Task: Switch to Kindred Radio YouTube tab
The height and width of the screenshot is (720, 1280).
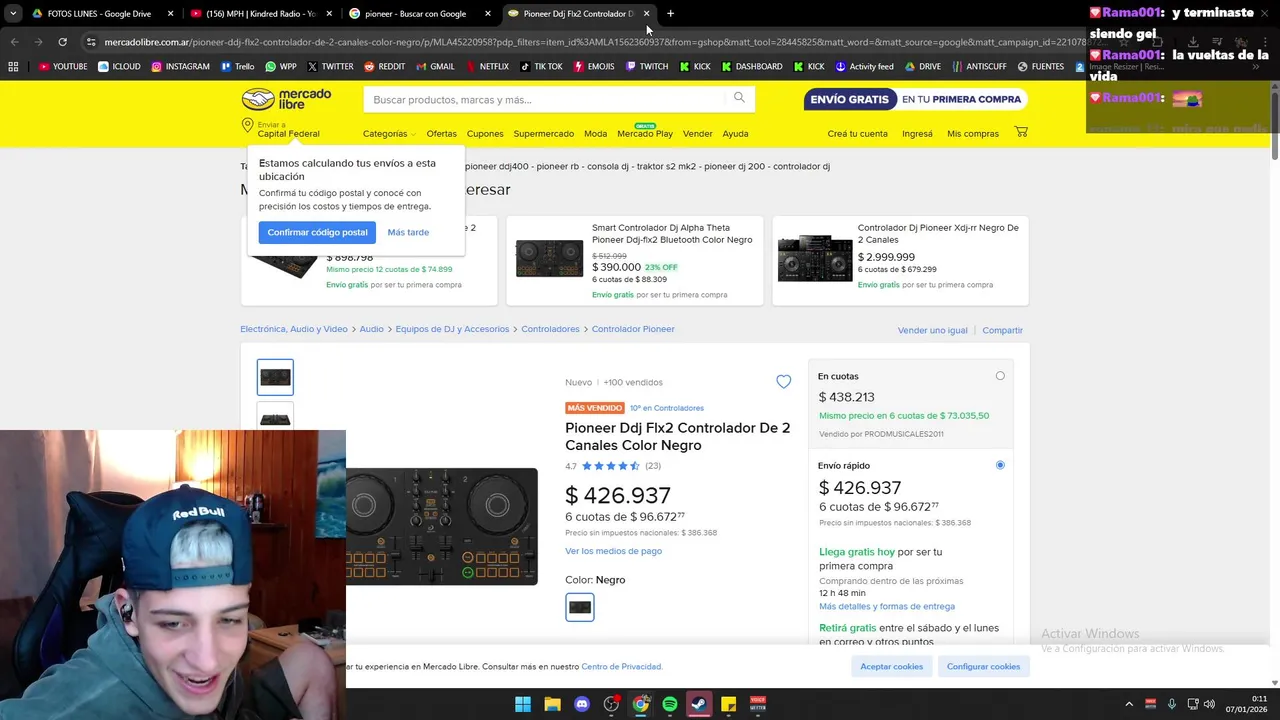Action: coord(260,14)
